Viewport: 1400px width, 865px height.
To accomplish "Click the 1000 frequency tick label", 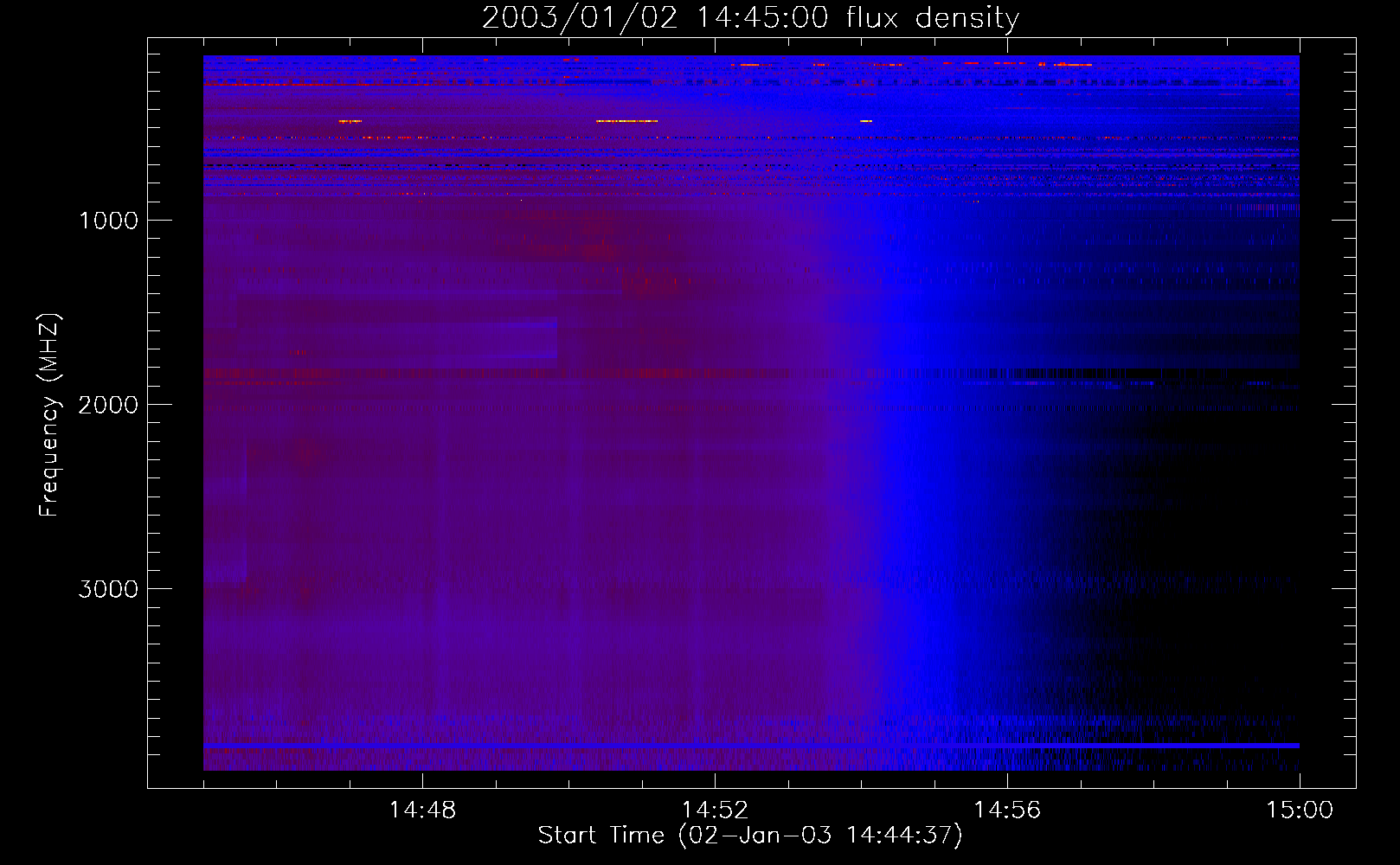I will pyautogui.click(x=108, y=221).
